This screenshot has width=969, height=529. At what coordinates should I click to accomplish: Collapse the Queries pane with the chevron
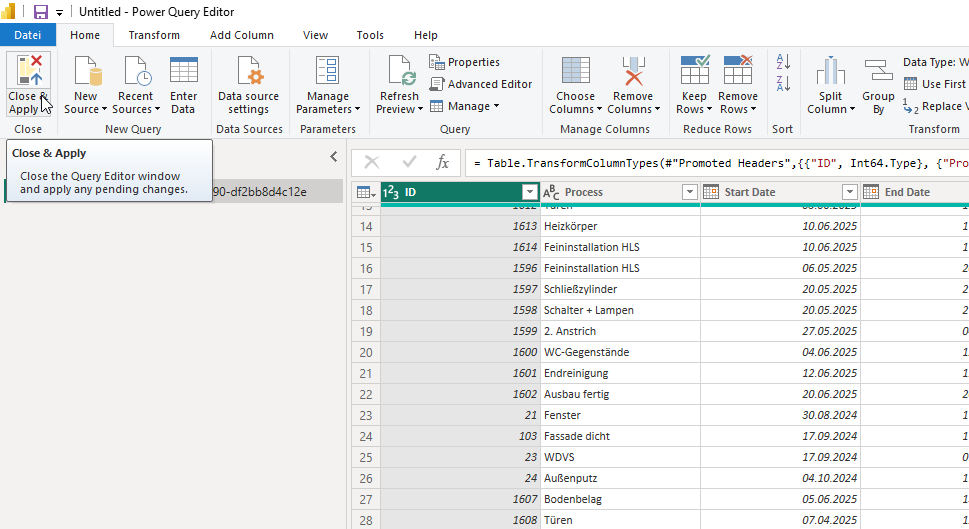[x=334, y=156]
